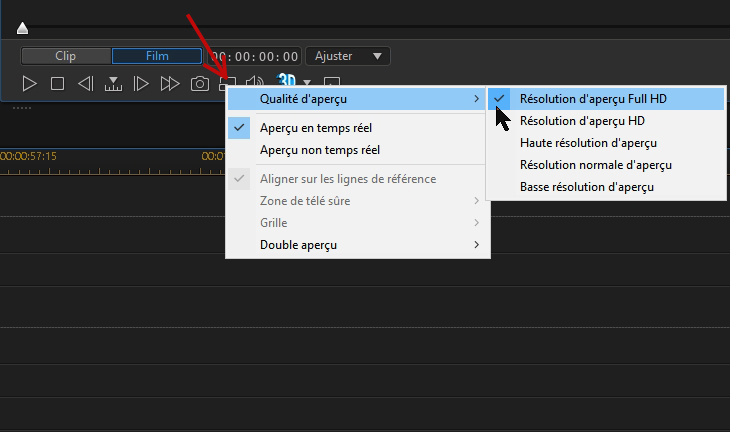Click the fast forward icon
The width and height of the screenshot is (730, 432).
point(170,84)
